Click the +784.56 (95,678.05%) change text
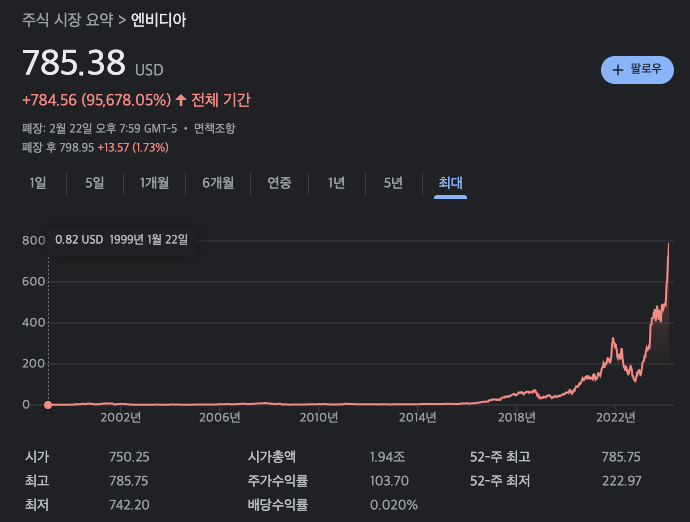 point(96,100)
